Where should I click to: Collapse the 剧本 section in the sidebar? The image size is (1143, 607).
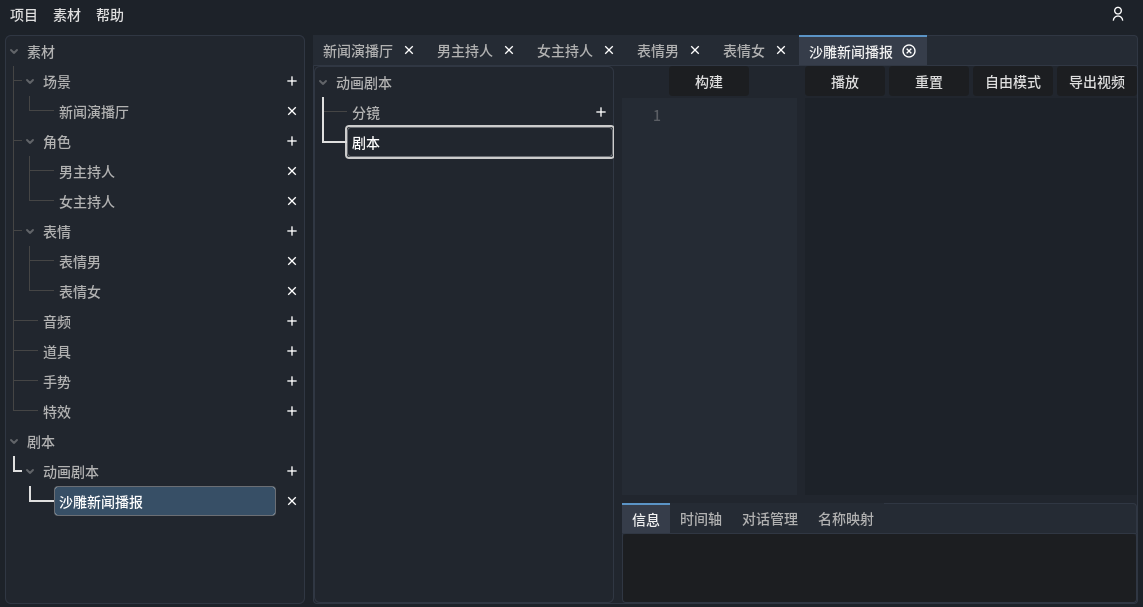(14, 441)
